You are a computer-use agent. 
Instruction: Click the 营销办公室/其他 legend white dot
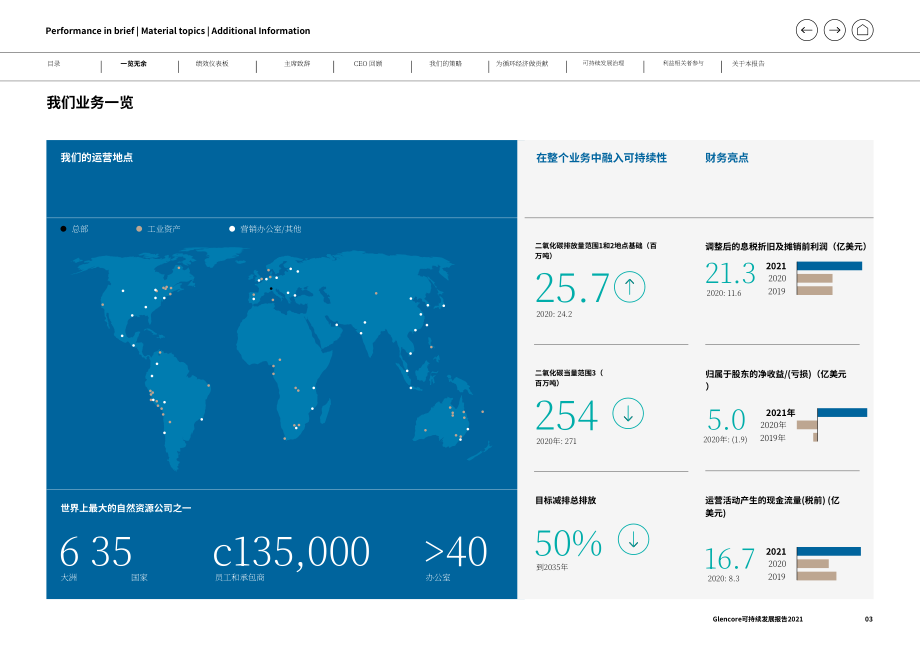pos(232,229)
